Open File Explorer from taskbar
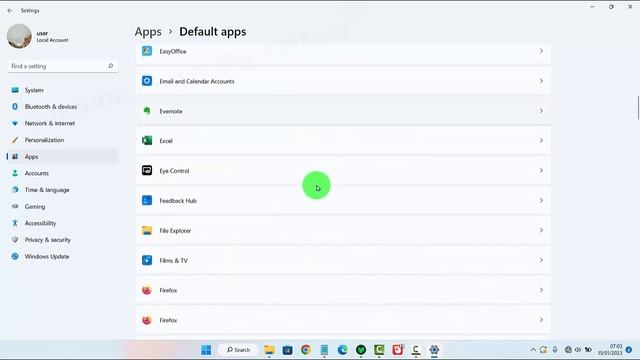Image resolution: width=640 pixels, height=360 pixels. pos(269,350)
